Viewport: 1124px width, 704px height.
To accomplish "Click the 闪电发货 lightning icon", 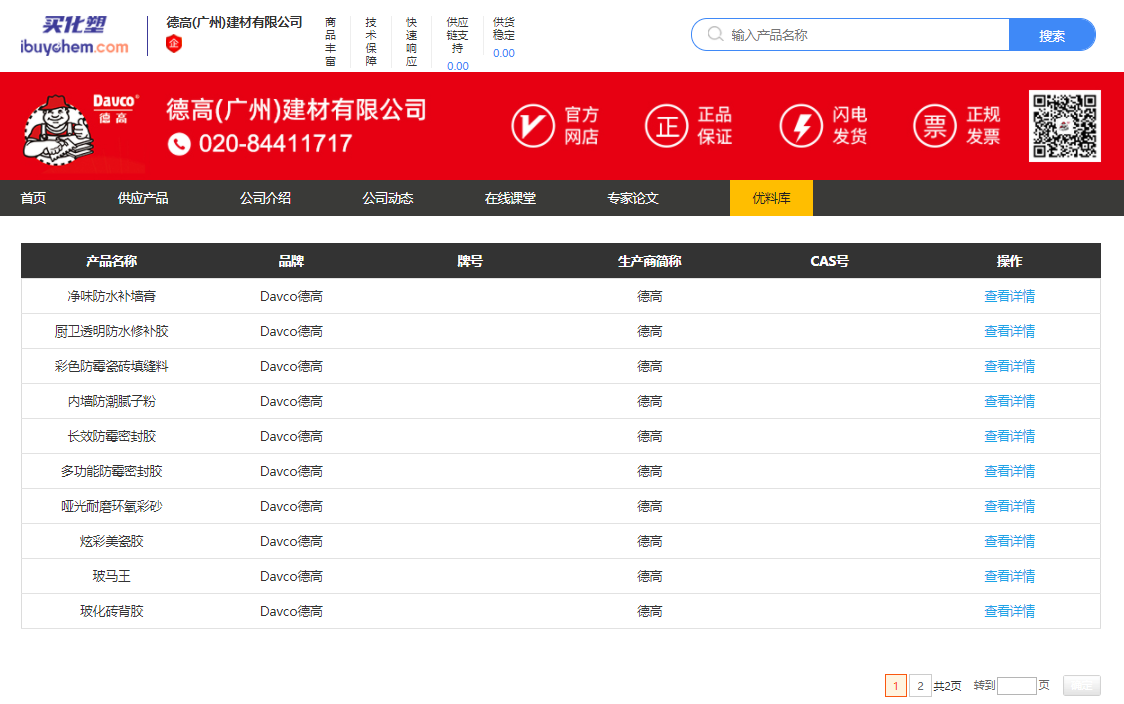I will coord(801,125).
